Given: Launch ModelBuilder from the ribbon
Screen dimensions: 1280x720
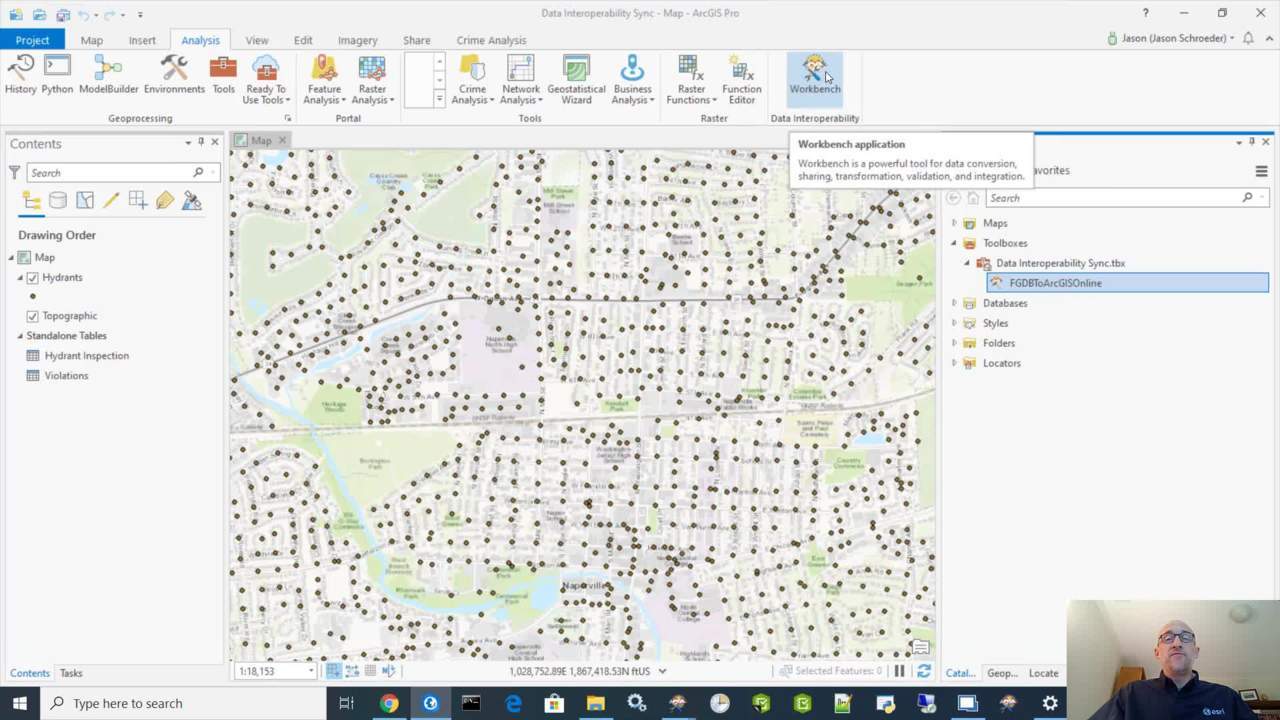Looking at the screenshot, I should pyautogui.click(x=108, y=76).
